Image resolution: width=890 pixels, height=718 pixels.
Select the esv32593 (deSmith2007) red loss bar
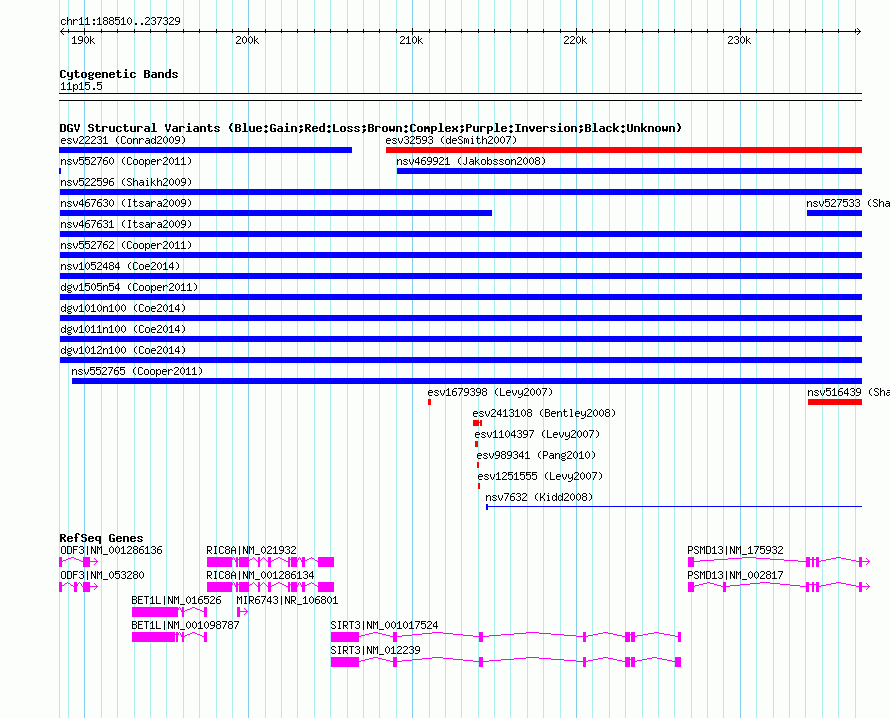624,150
